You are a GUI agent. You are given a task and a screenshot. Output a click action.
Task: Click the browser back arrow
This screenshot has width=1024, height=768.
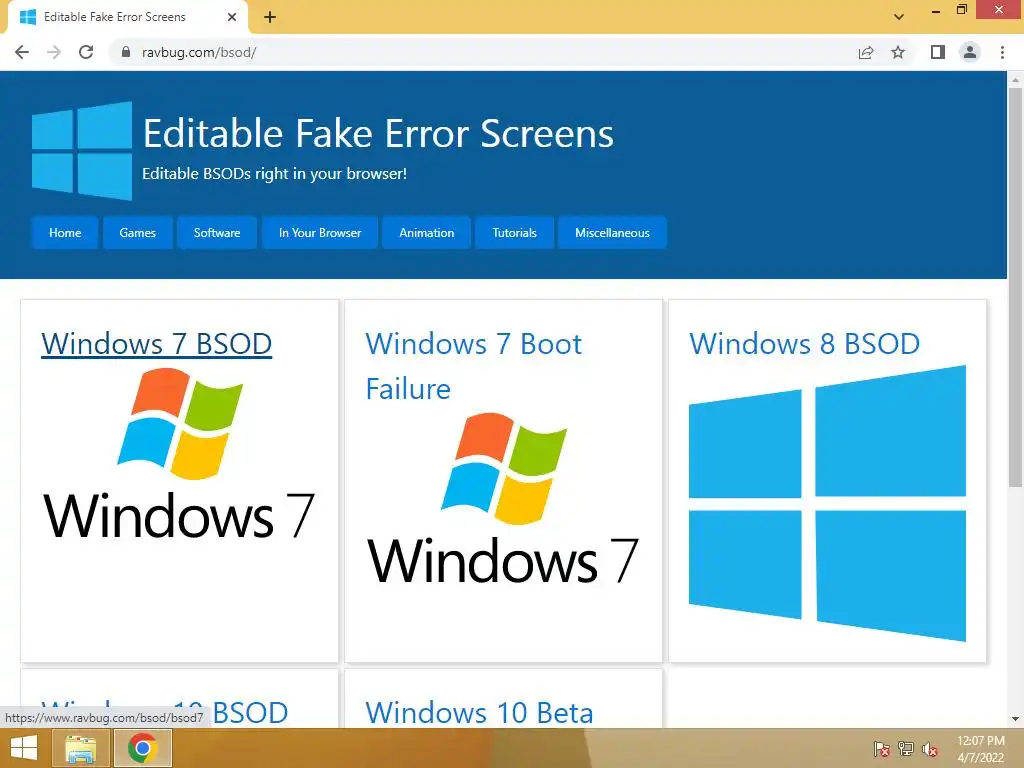click(x=22, y=52)
